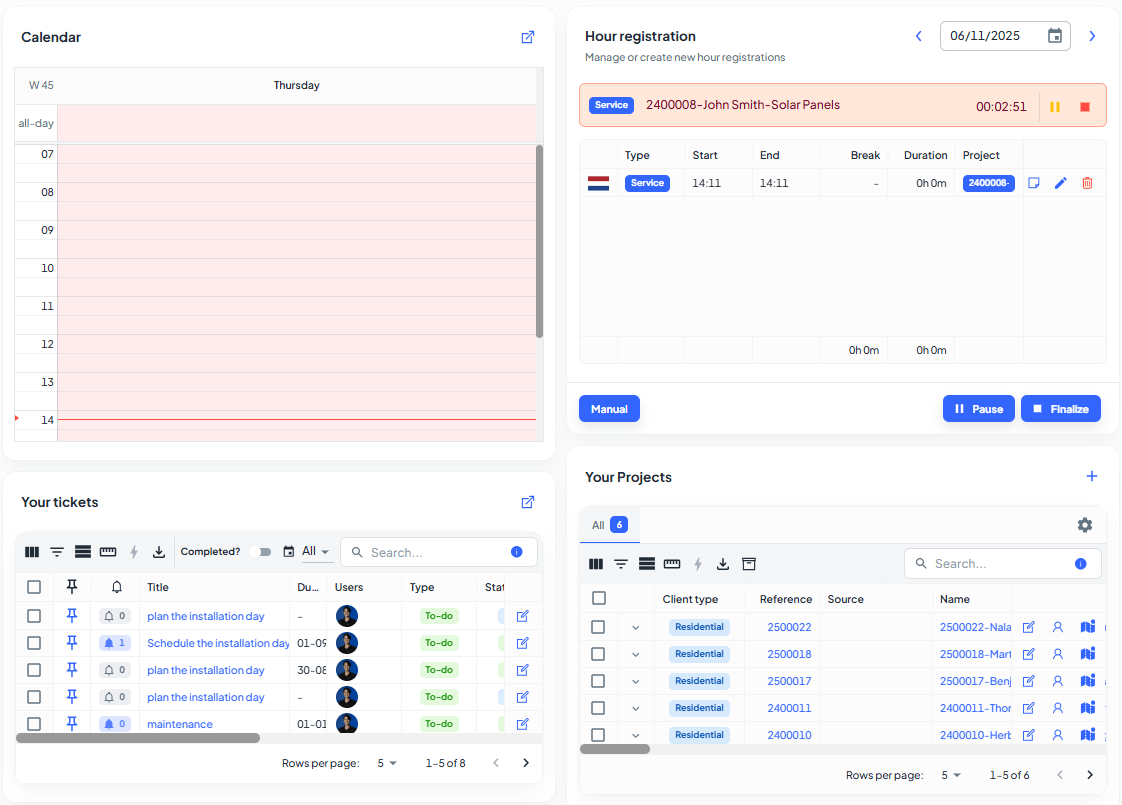Change tickets rows per page dropdown
The height and width of the screenshot is (805, 1122).
coord(386,763)
